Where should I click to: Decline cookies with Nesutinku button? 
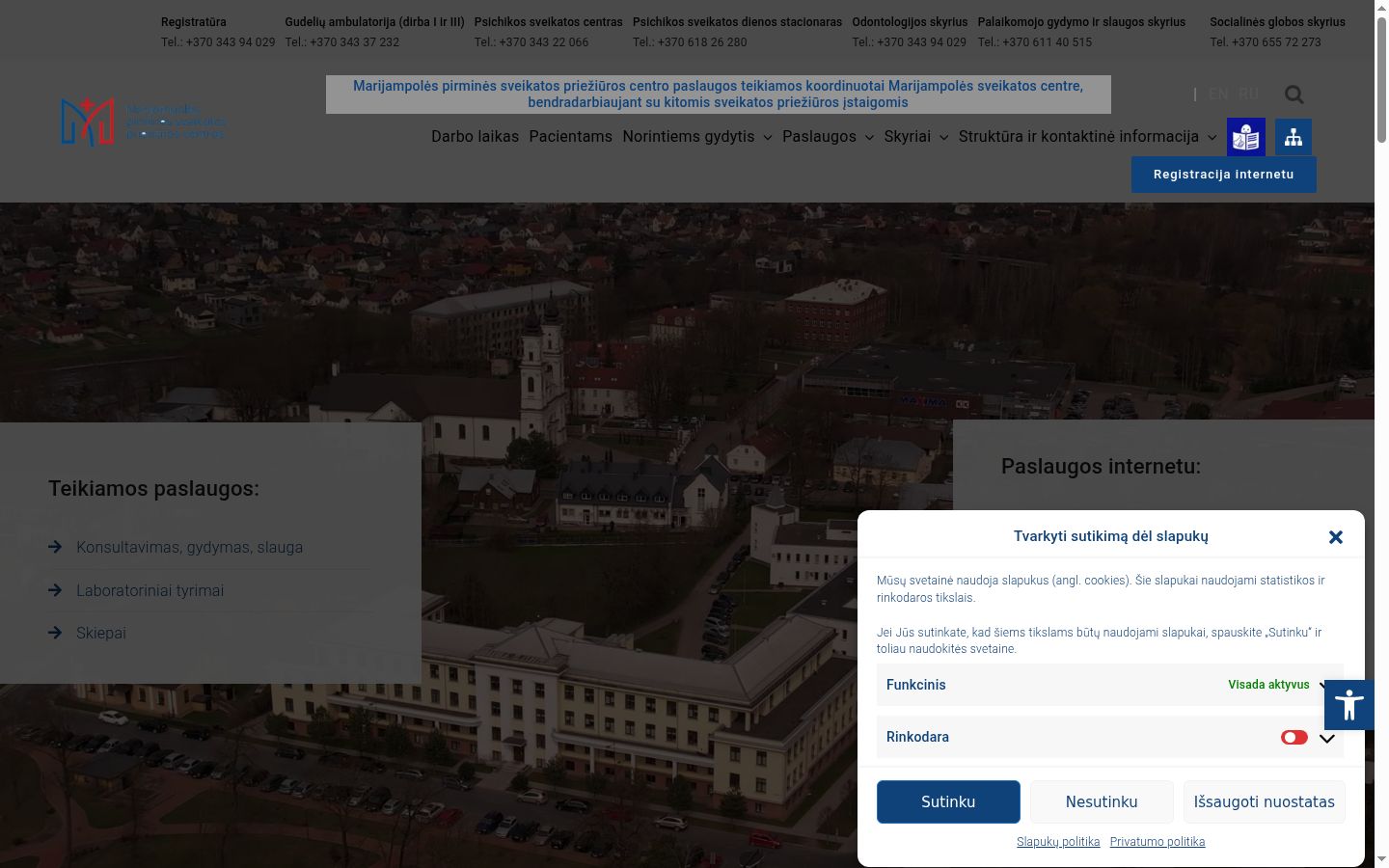pyautogui.click(x=1102, y=801)
